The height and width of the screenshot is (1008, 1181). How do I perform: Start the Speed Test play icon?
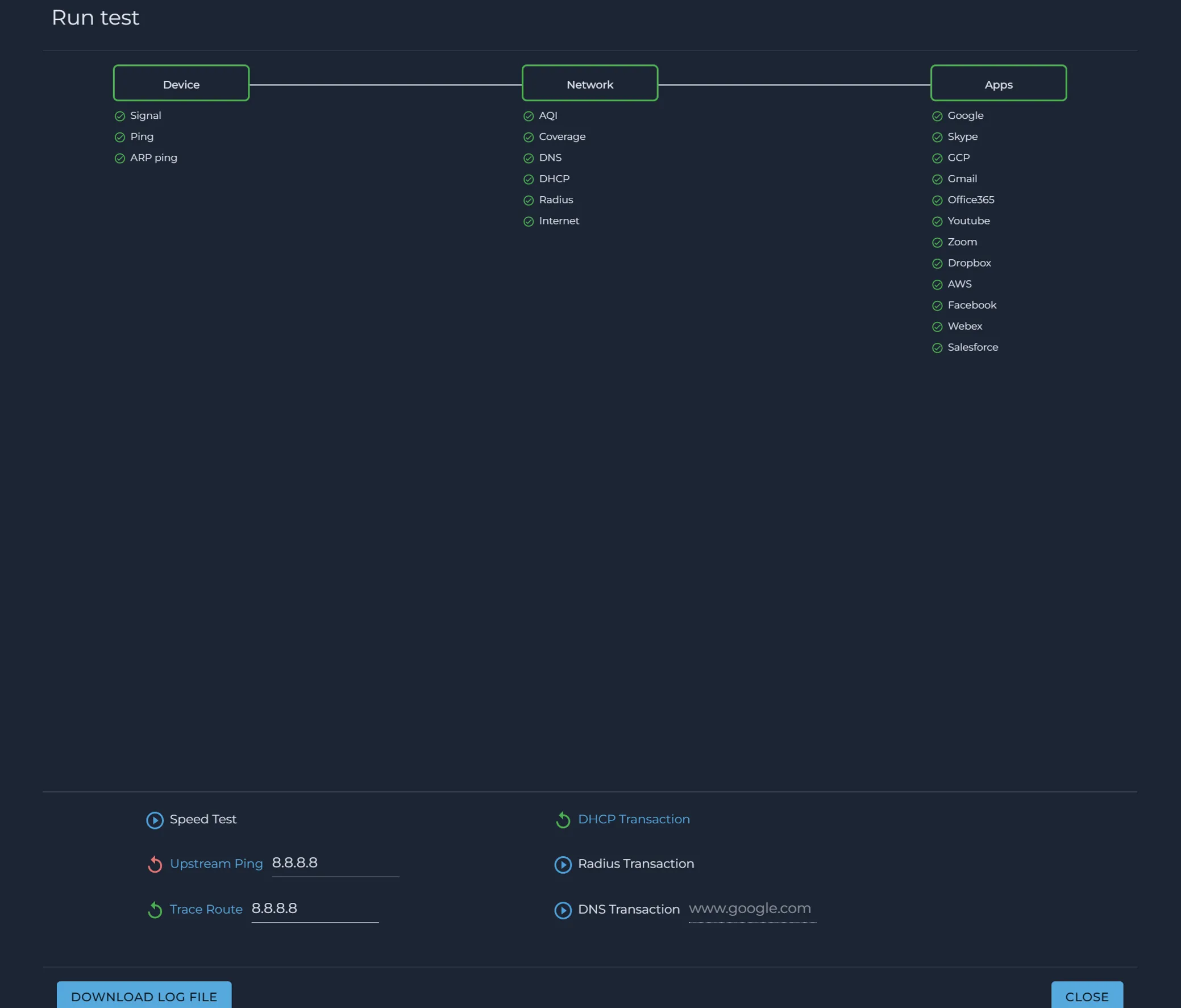[155, 820]
